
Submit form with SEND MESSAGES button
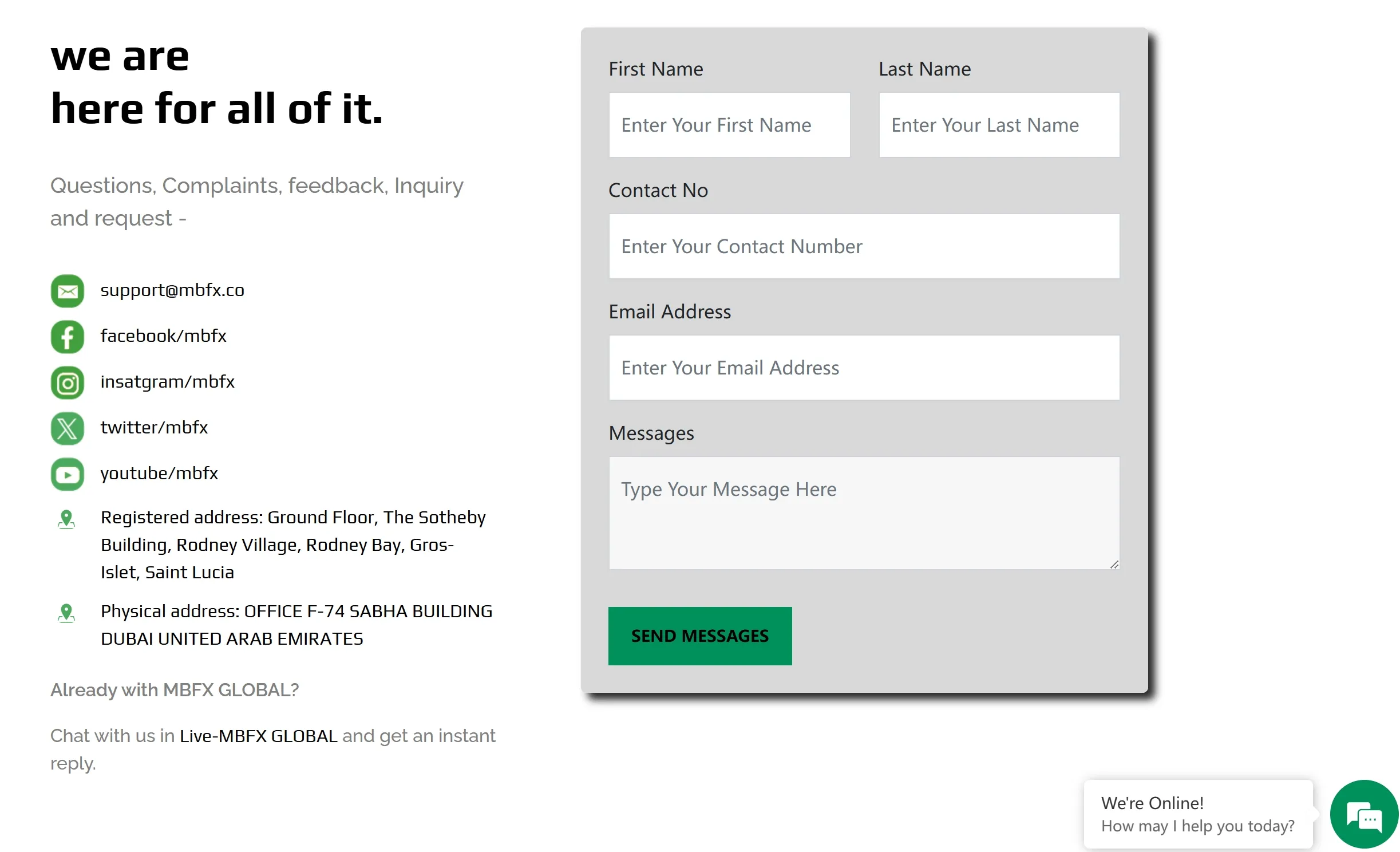[700, 636]
